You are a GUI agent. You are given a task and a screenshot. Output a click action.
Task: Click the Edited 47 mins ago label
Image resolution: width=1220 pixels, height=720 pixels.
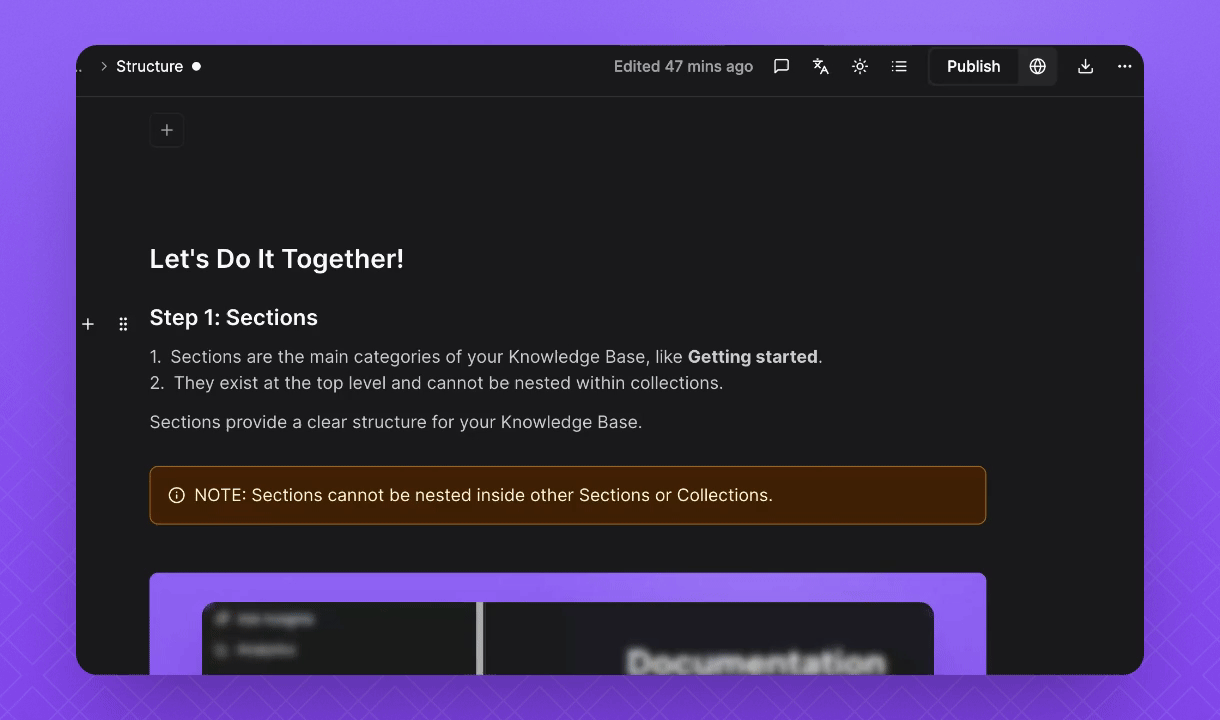(x=683, y=66)
